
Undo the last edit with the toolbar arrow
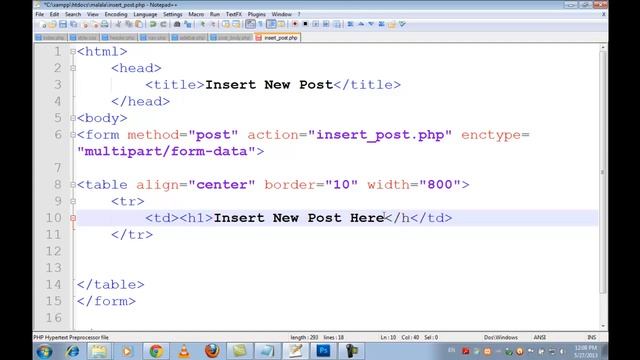click(153, 24)
